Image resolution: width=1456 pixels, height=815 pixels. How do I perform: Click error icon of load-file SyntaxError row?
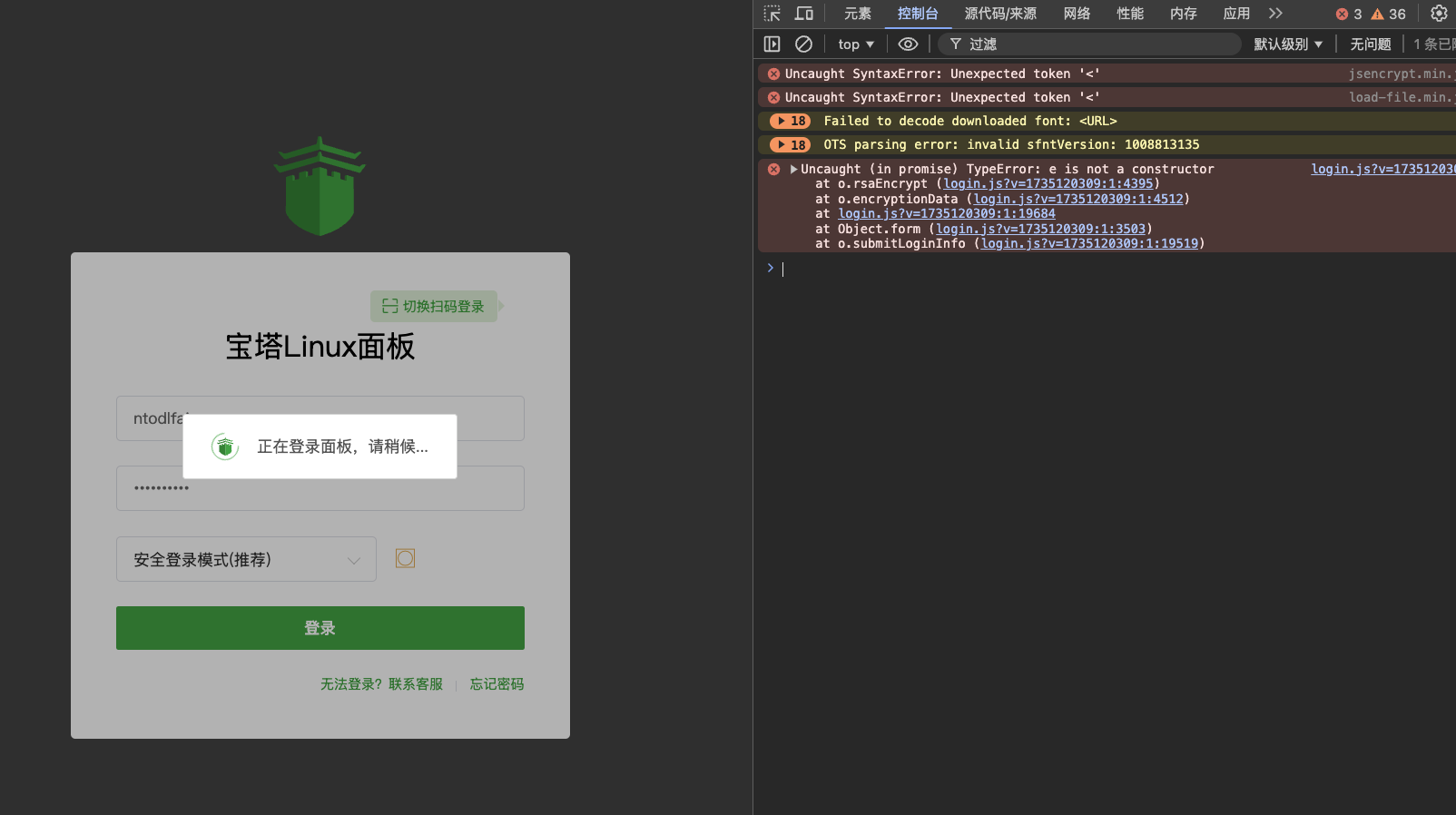(773, 97)
